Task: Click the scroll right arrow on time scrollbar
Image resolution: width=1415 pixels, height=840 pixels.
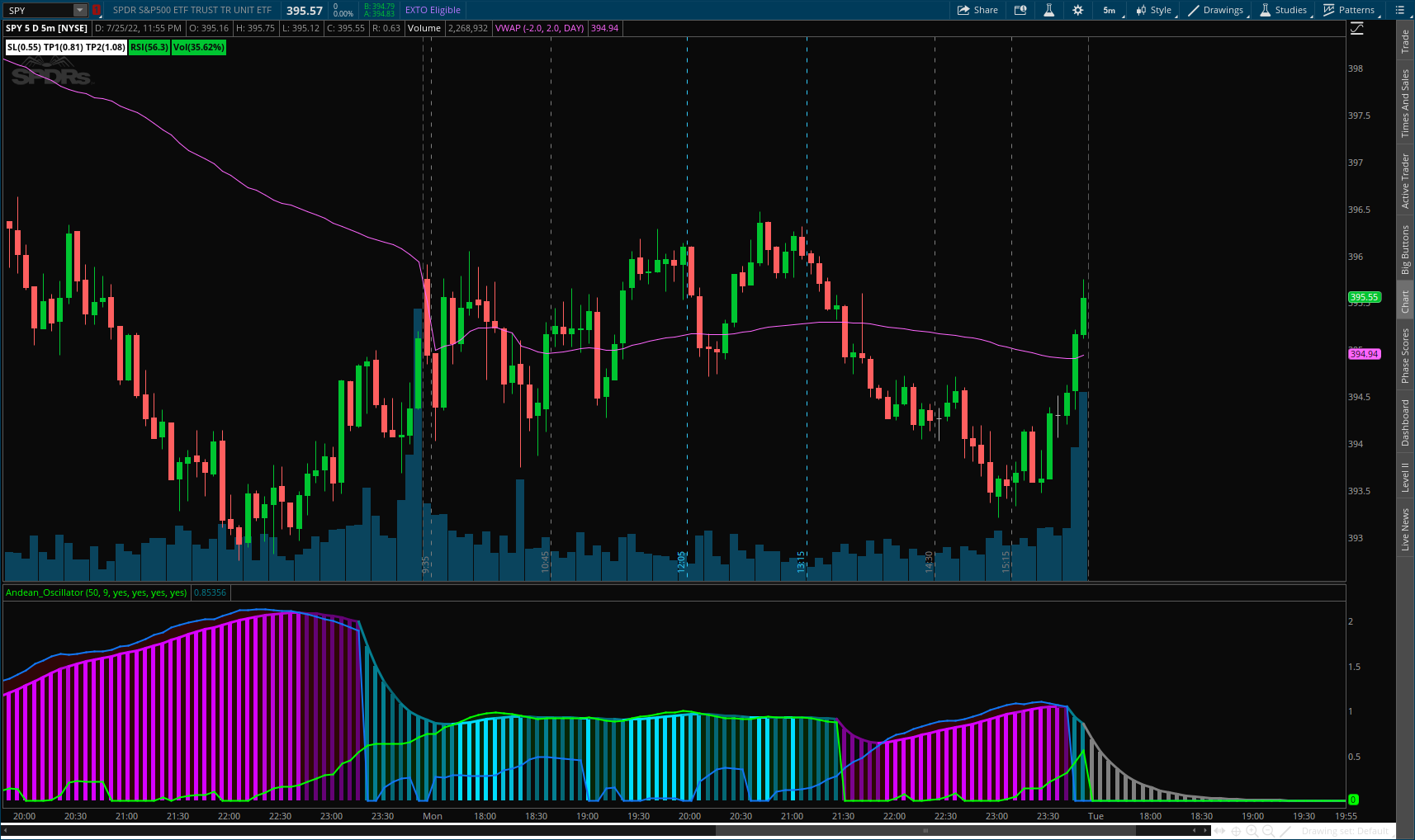Action: [x=1207, y=831]
